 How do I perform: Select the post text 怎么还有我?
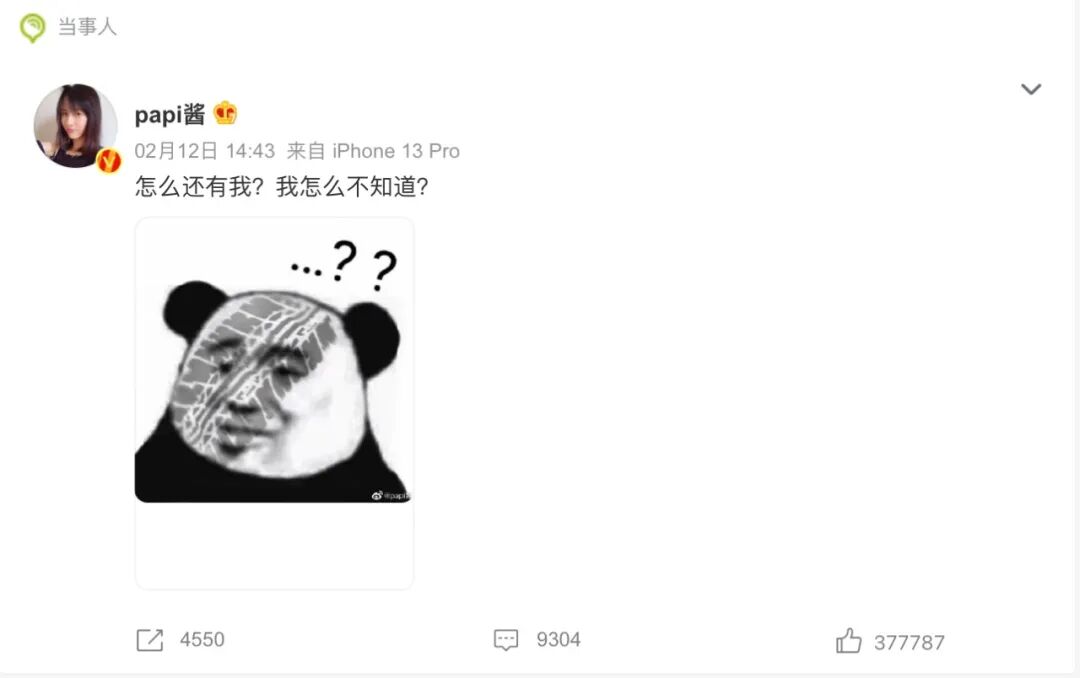(194, 186)
